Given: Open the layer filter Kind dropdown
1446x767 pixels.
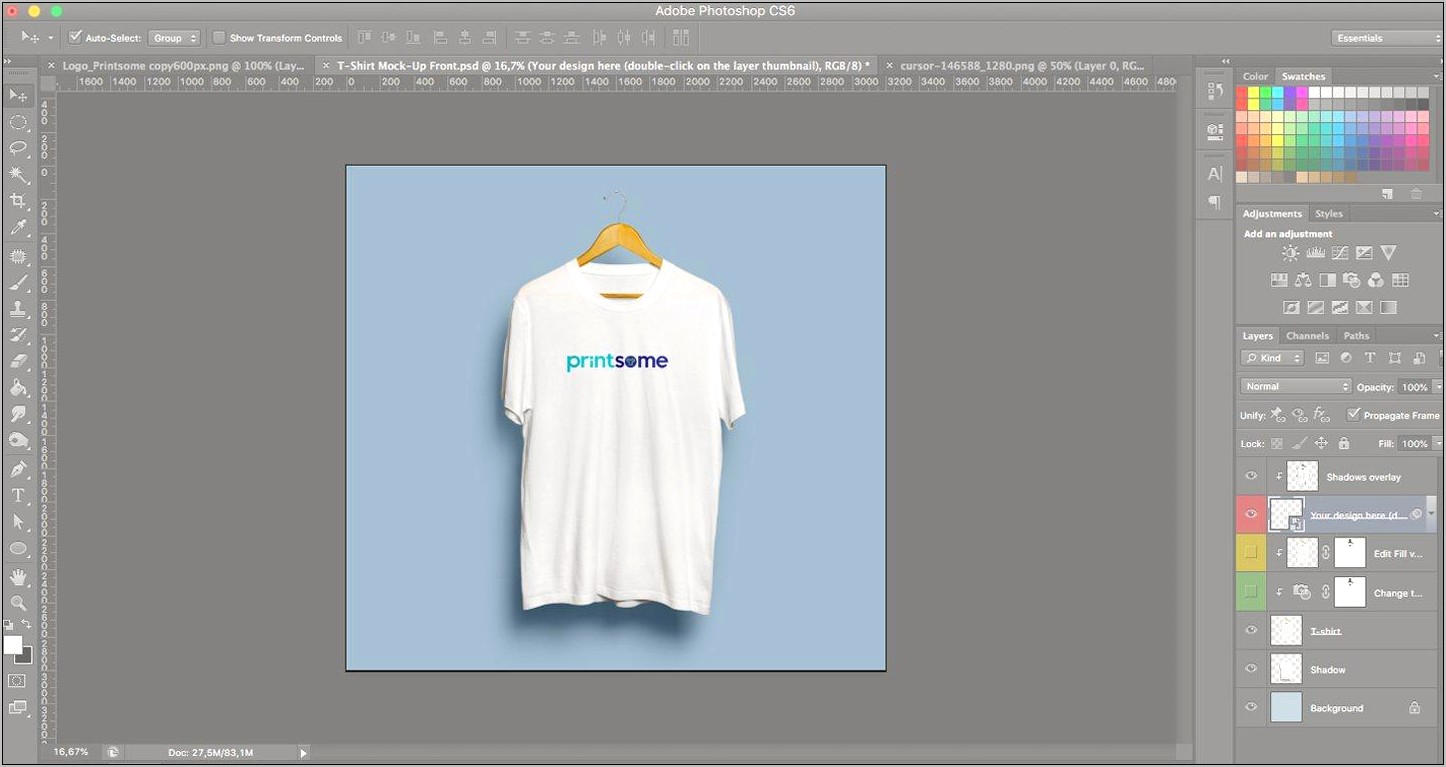Looking at the screenshot, I should coord(1272,358).
